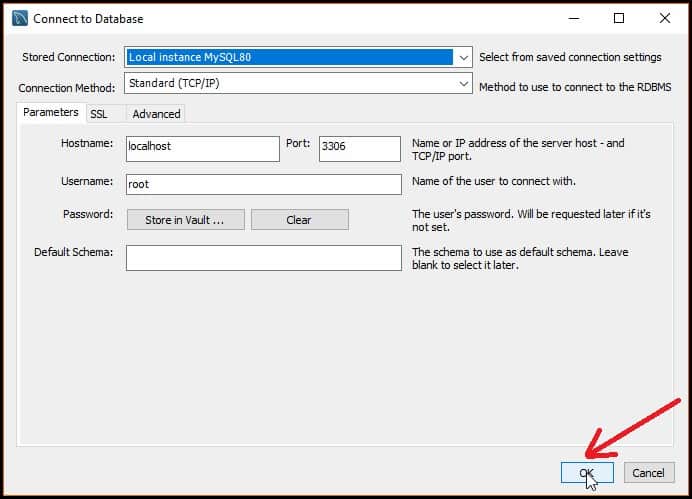692x499 pixels.
Task: Close the Connect to Database dialog
Action: [x=664, y=19]
